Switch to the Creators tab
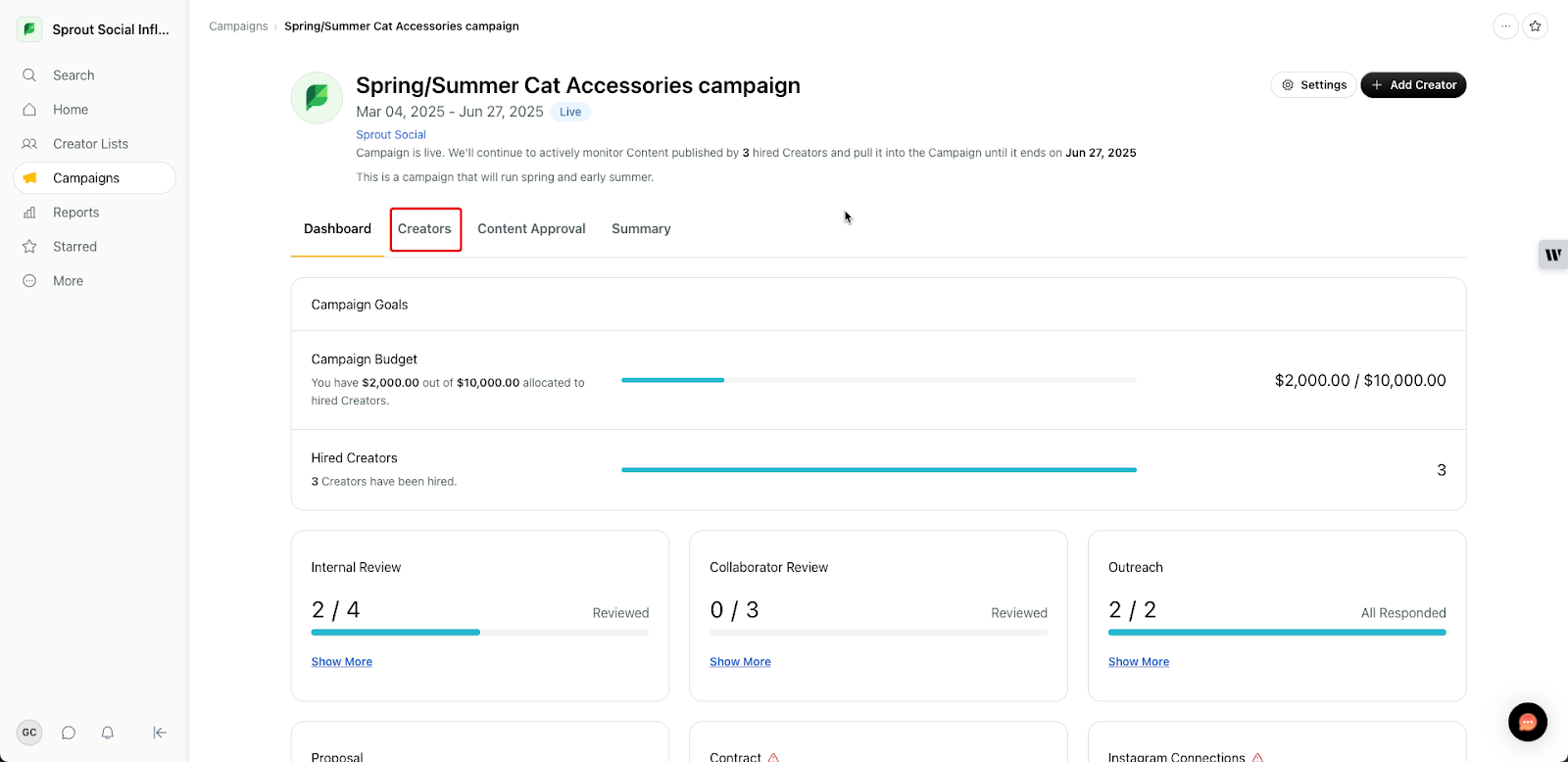1568x762 pixels. click(425, 229)
